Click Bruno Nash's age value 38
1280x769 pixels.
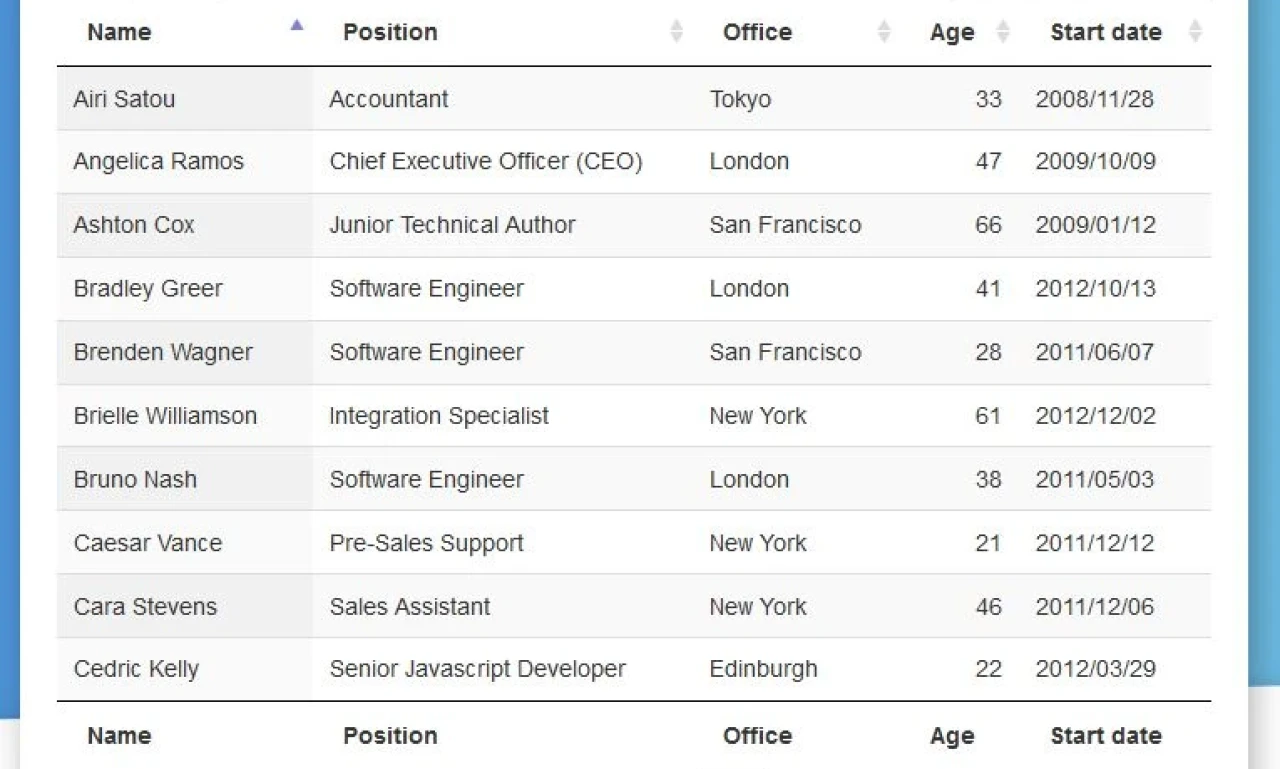coord(988,480)
